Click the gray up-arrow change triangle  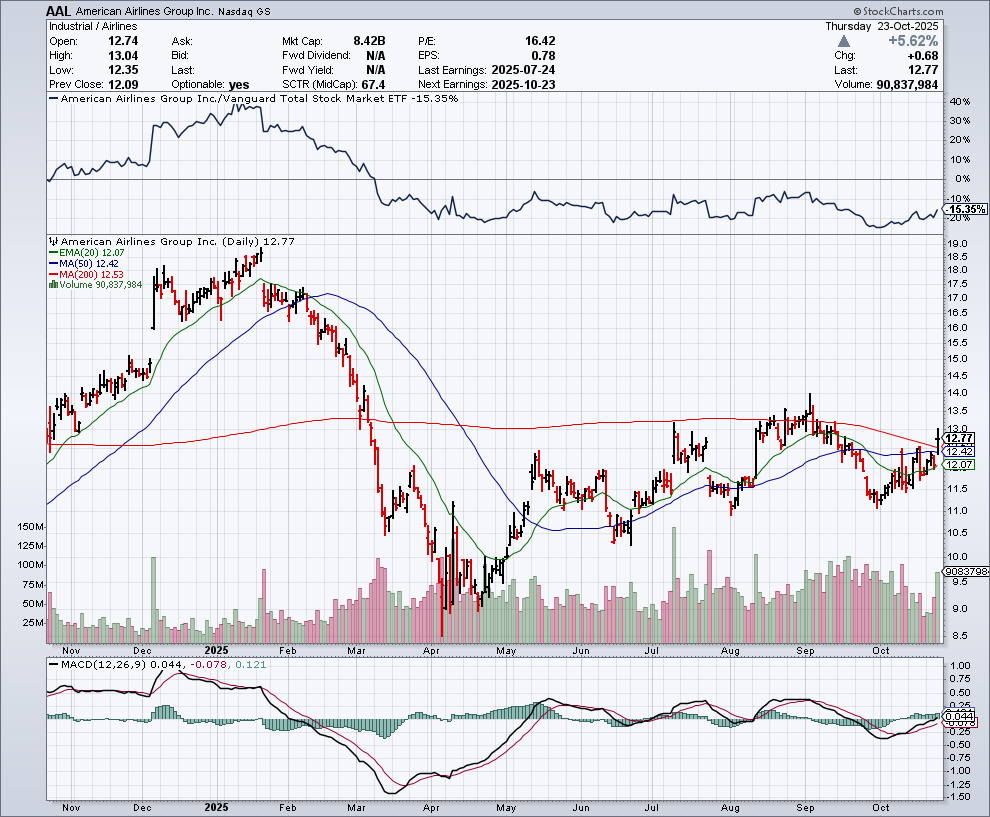(x=844, y=41)
